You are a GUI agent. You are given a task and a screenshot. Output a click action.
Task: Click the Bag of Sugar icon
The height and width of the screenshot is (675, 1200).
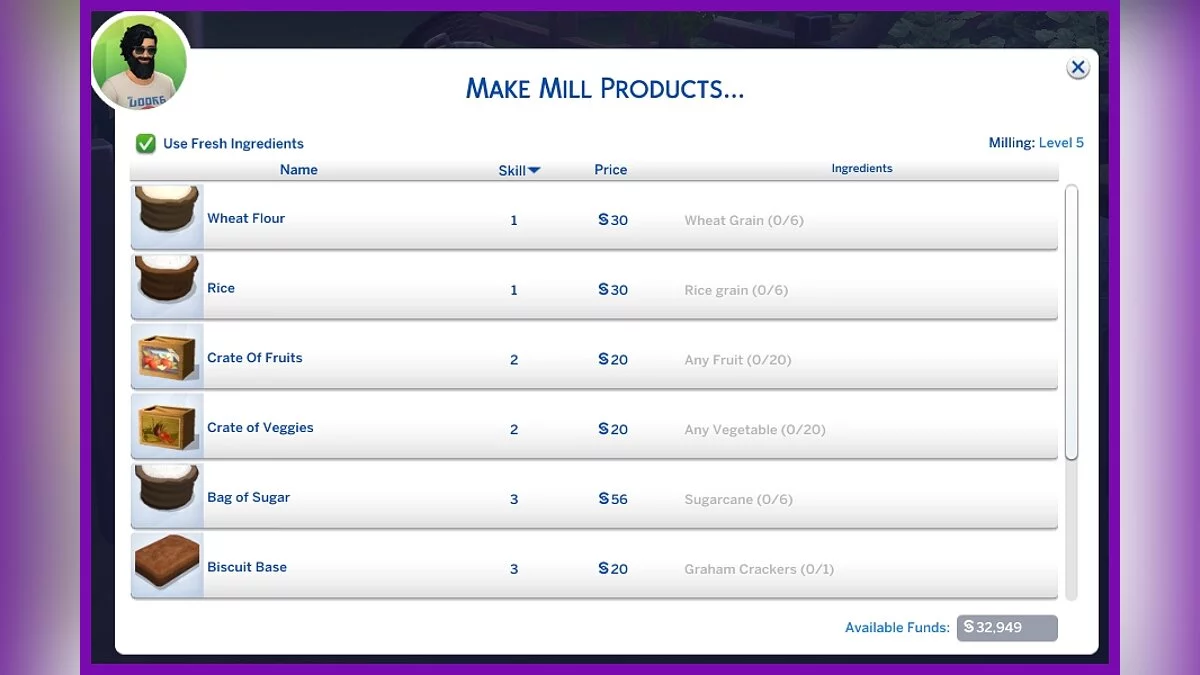(167, 497)
